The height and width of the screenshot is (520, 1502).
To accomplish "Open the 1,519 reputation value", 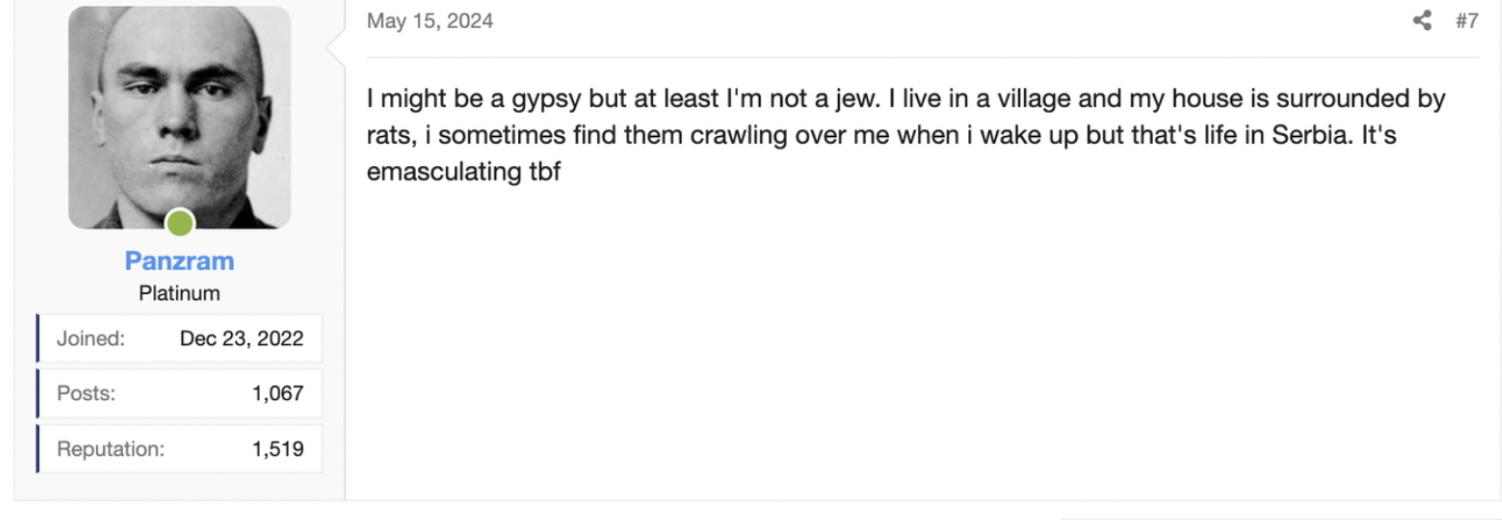I will click(277, 449).
